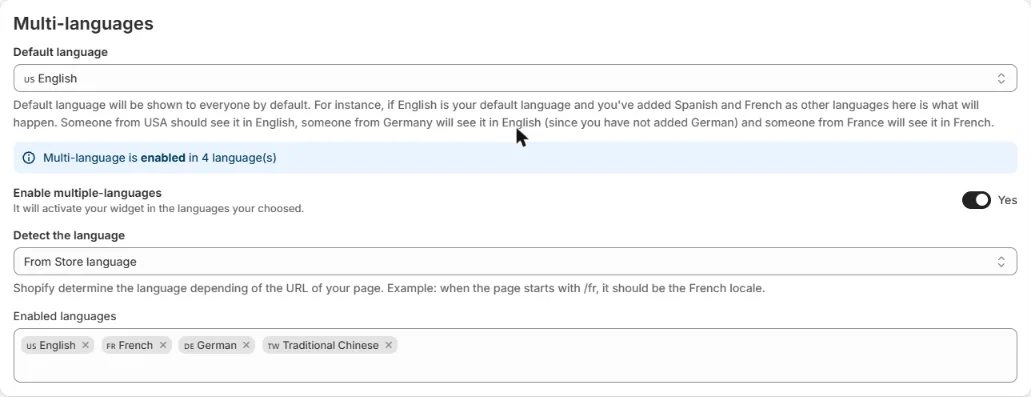Screen dimensions: 1031x397
Task: Select the French language chip
Action: (x=136, y=345)
